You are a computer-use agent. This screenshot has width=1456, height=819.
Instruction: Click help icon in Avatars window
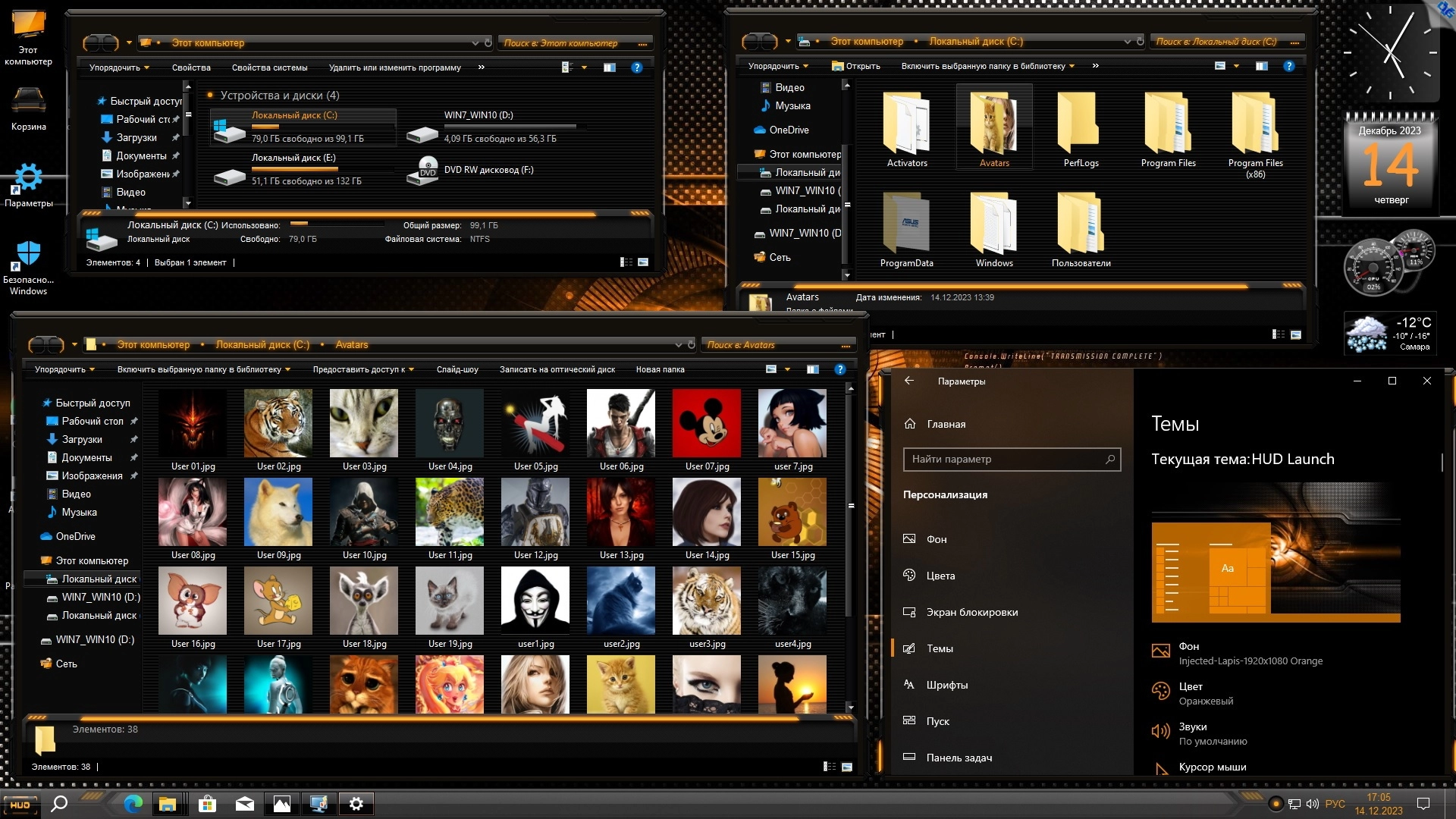pos(839,369)
